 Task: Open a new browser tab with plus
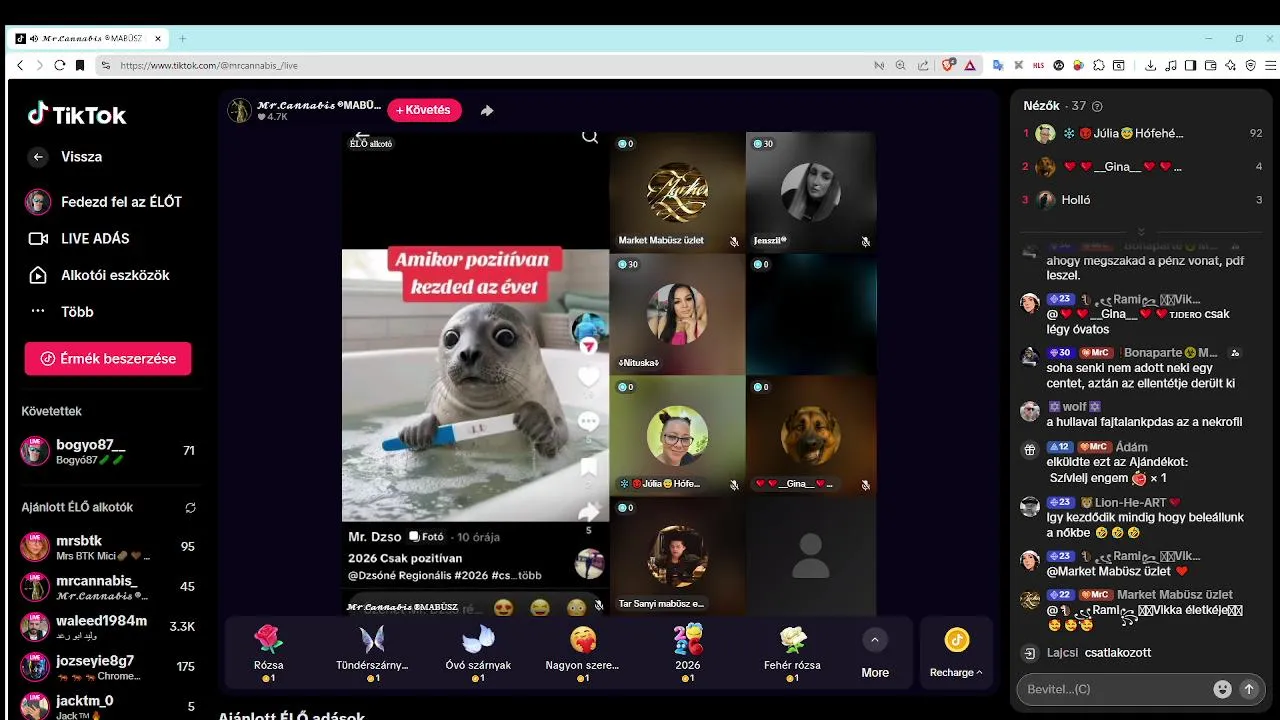182,39
